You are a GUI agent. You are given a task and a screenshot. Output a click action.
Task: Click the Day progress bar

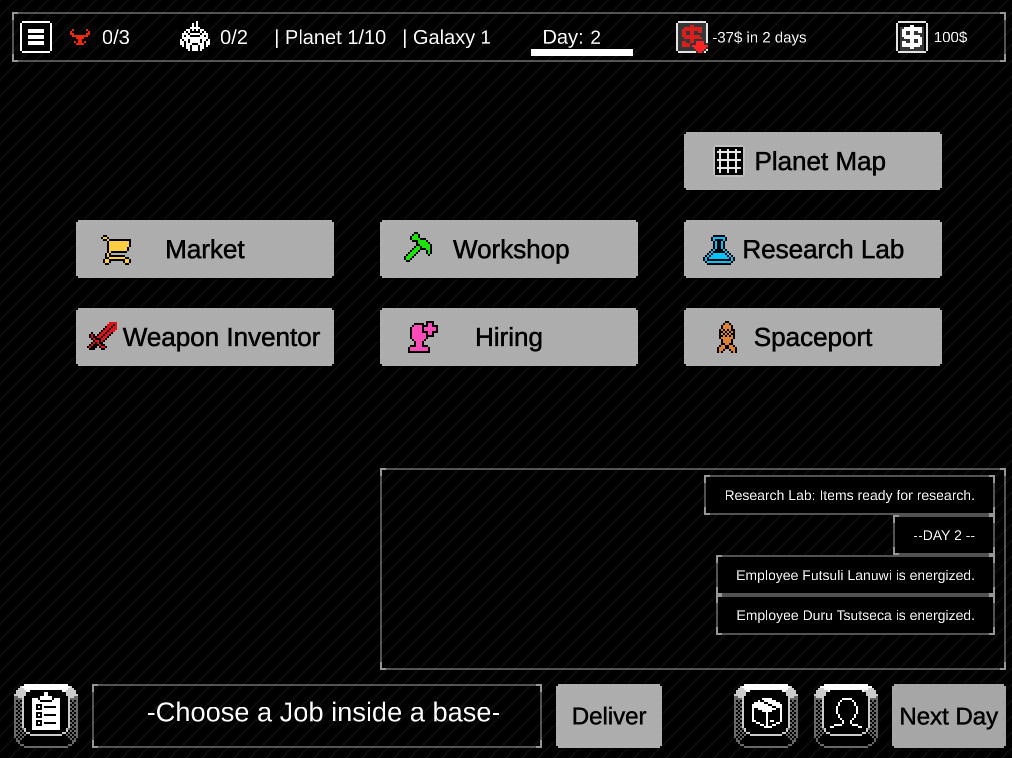tap(581, 52)
